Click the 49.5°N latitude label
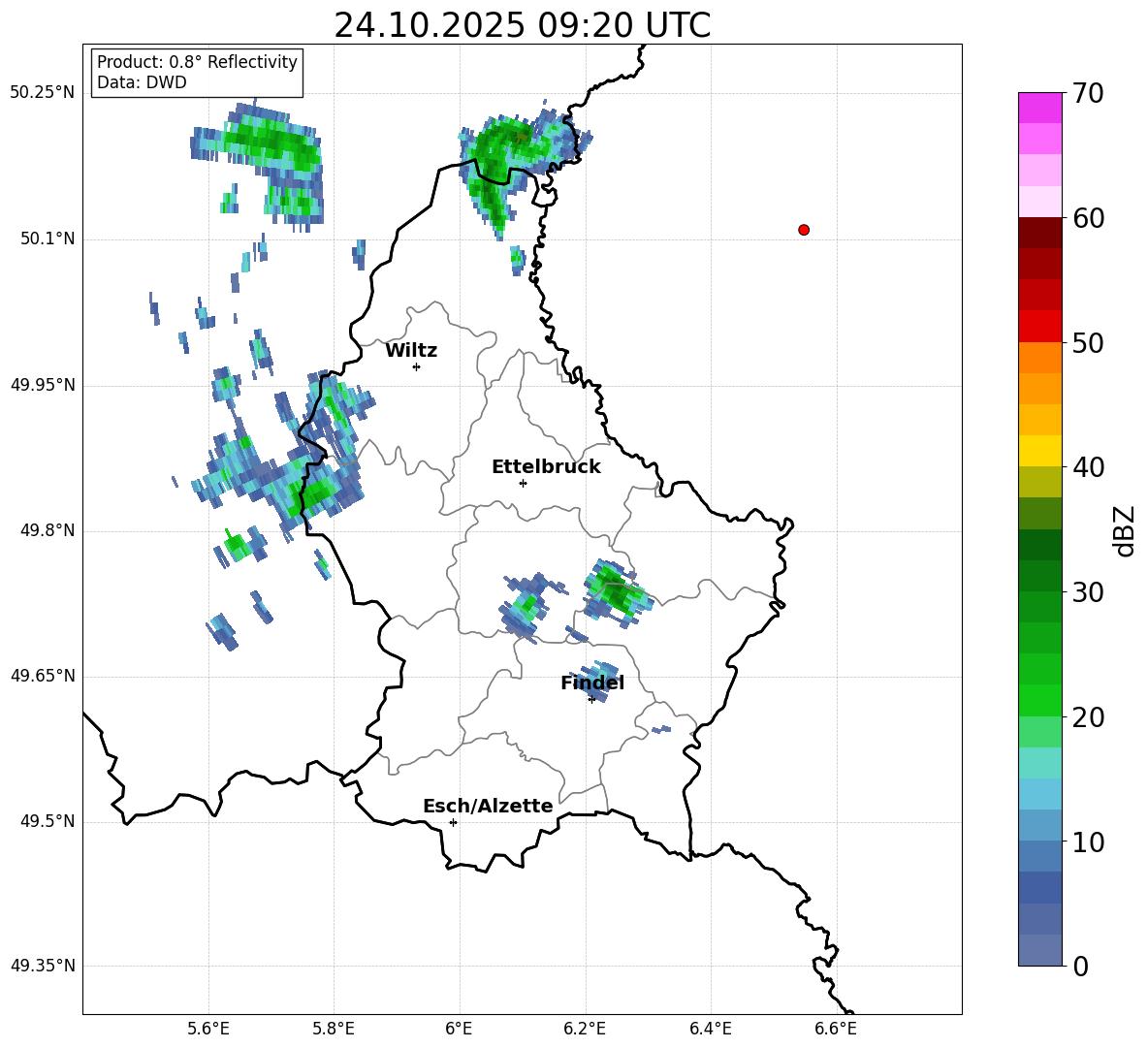 [48, 821]
